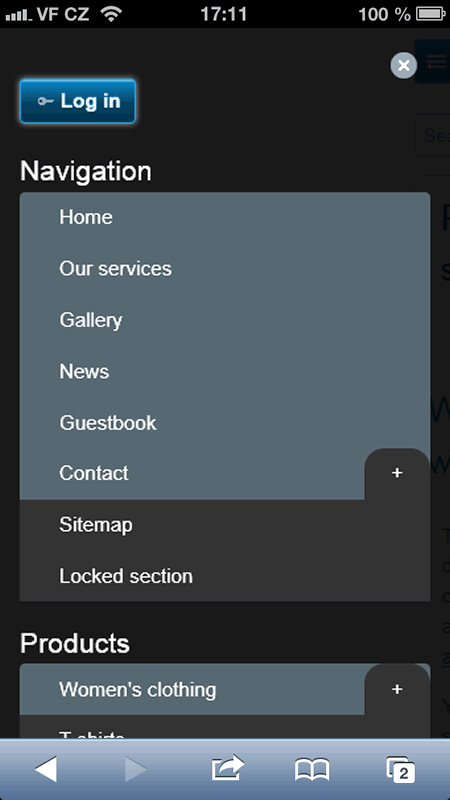Open the Home menu item
Screen dimensions: 450x800
[x=224, y=217]
